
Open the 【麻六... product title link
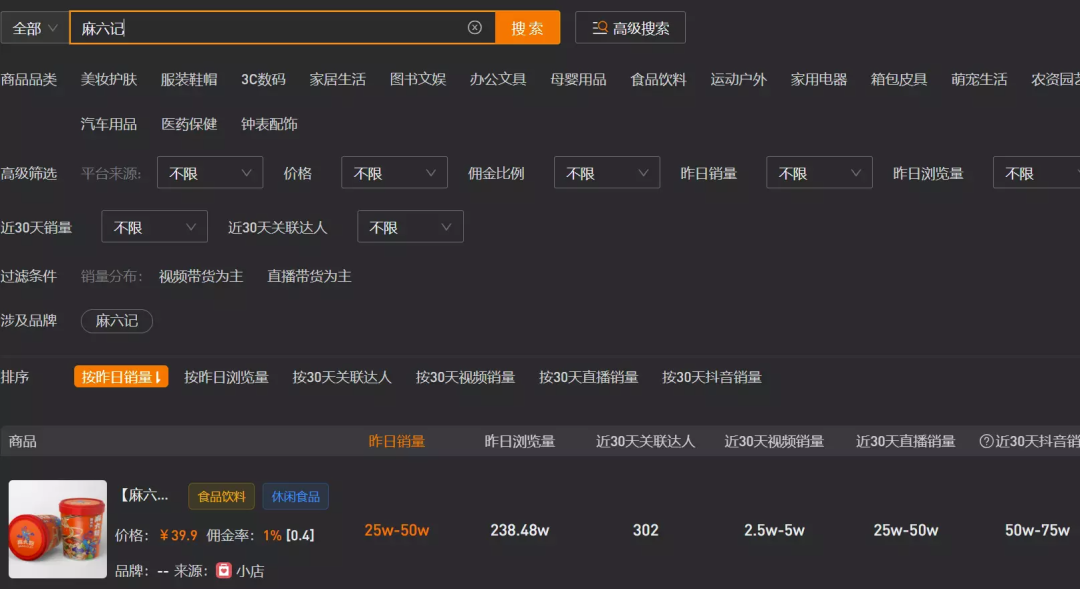(144, 495)
